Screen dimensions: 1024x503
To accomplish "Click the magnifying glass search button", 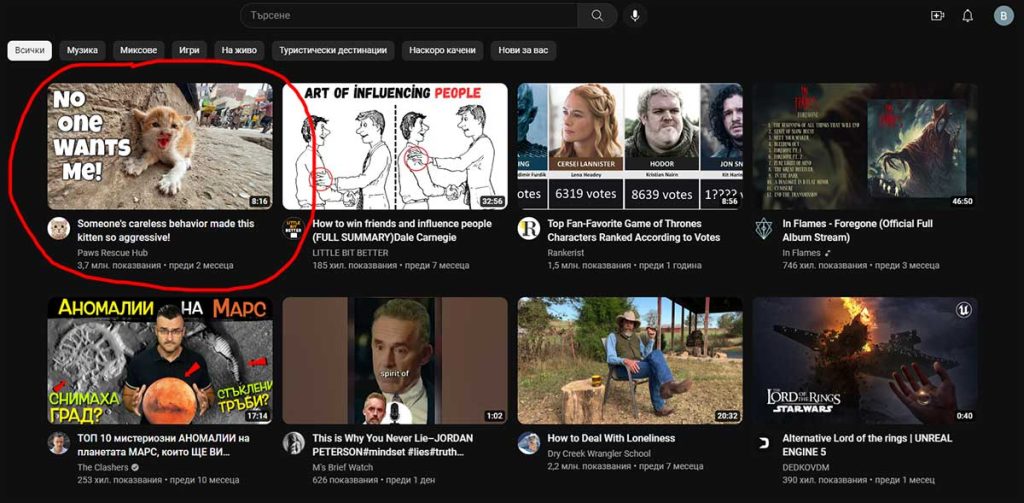I will (x=597, y=16).
